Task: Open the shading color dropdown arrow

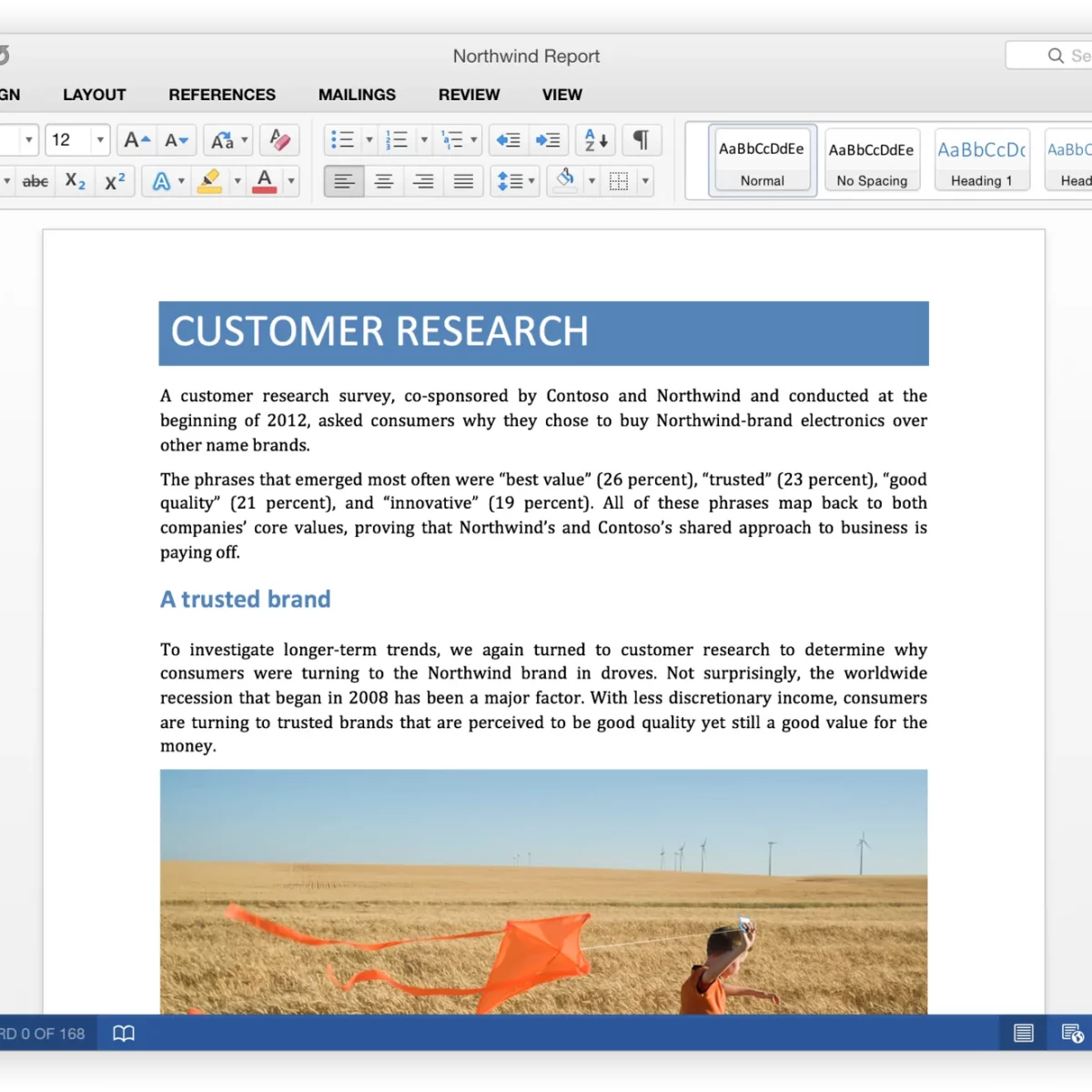Action: [591, 181]
